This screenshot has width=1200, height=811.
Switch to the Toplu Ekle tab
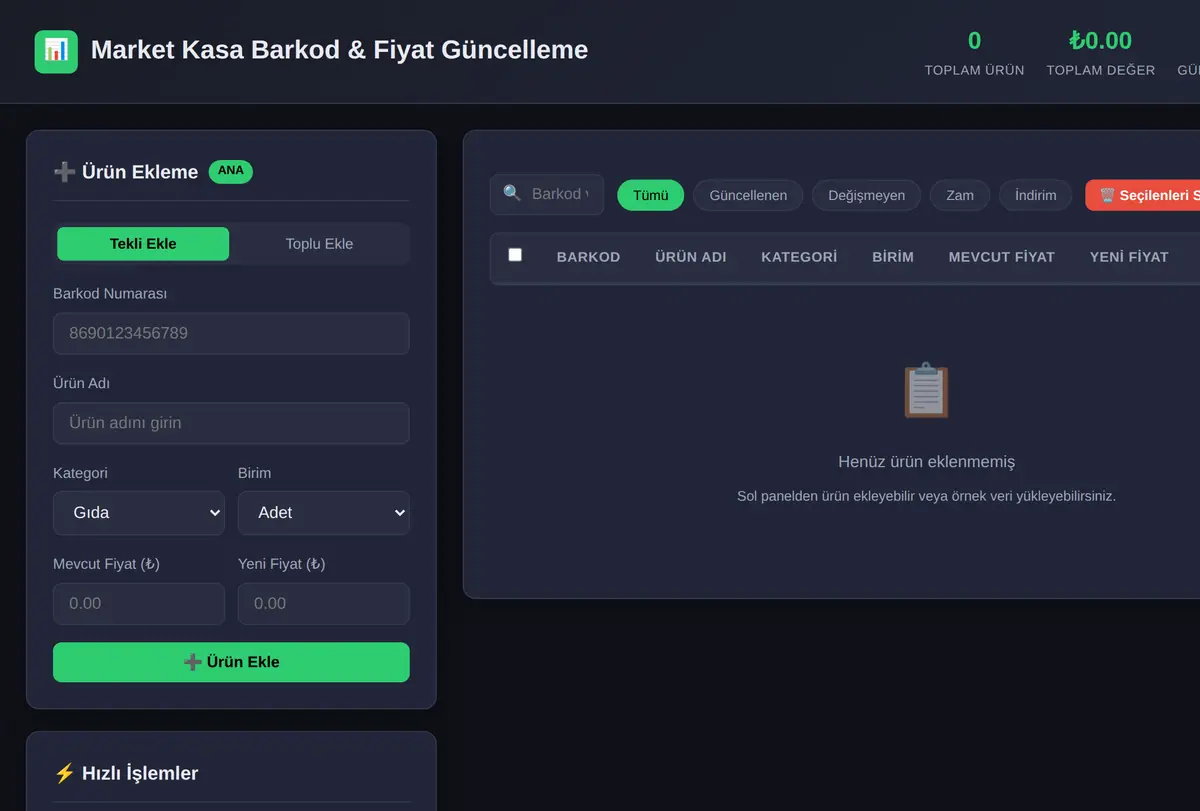click(x=319, y=244)
